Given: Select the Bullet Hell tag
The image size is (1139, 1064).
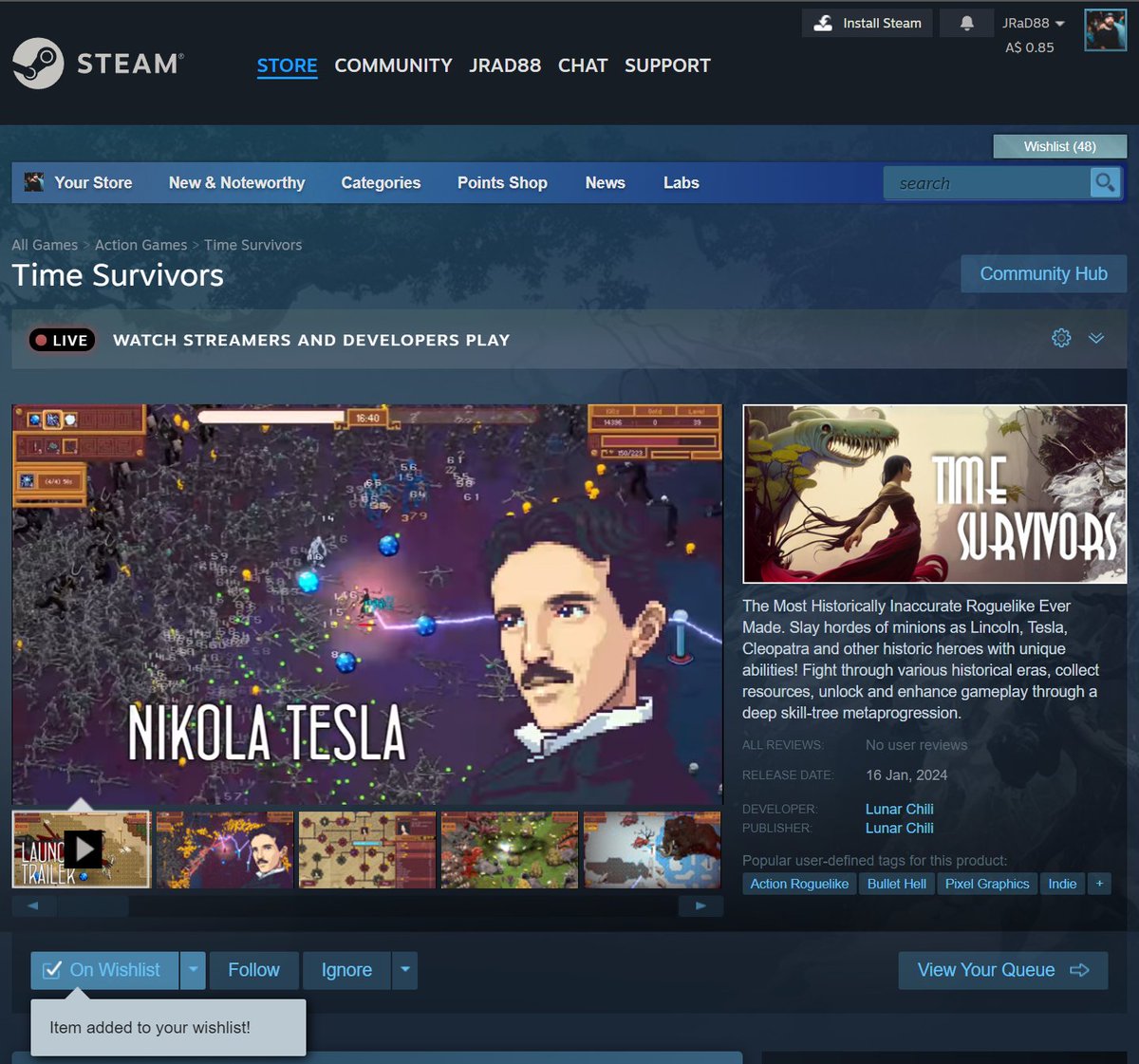Looking at the screenshot, I should pos(896,884).
